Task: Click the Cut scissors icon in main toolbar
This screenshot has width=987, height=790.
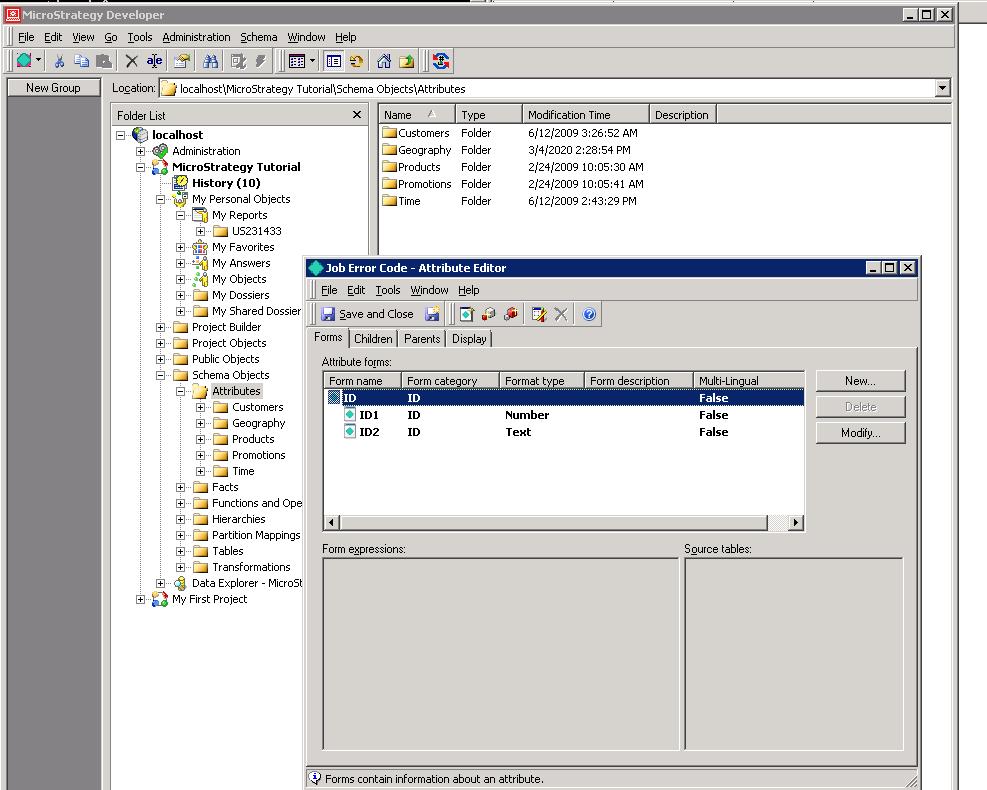Action: click(x=59, y=61)
